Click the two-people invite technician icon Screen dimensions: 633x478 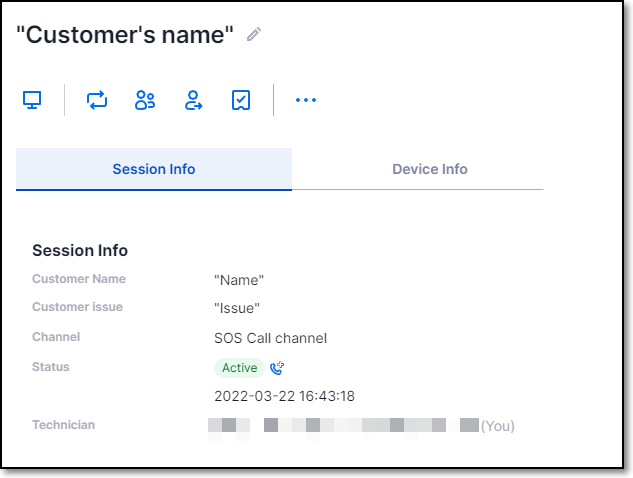[145, 100]
